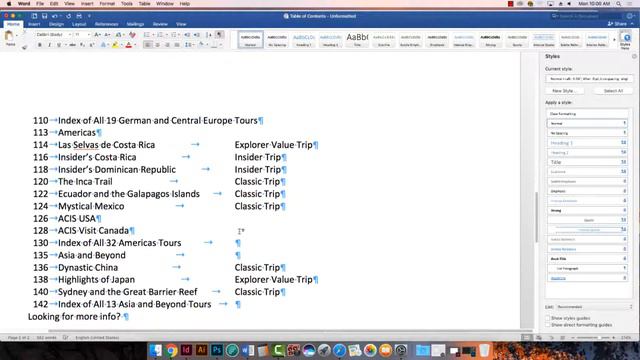Image resolution: width=640 pixels, height=360 pixels.
Task: Click the Redo icon in title bar
Action: click(x=69, y=16)
